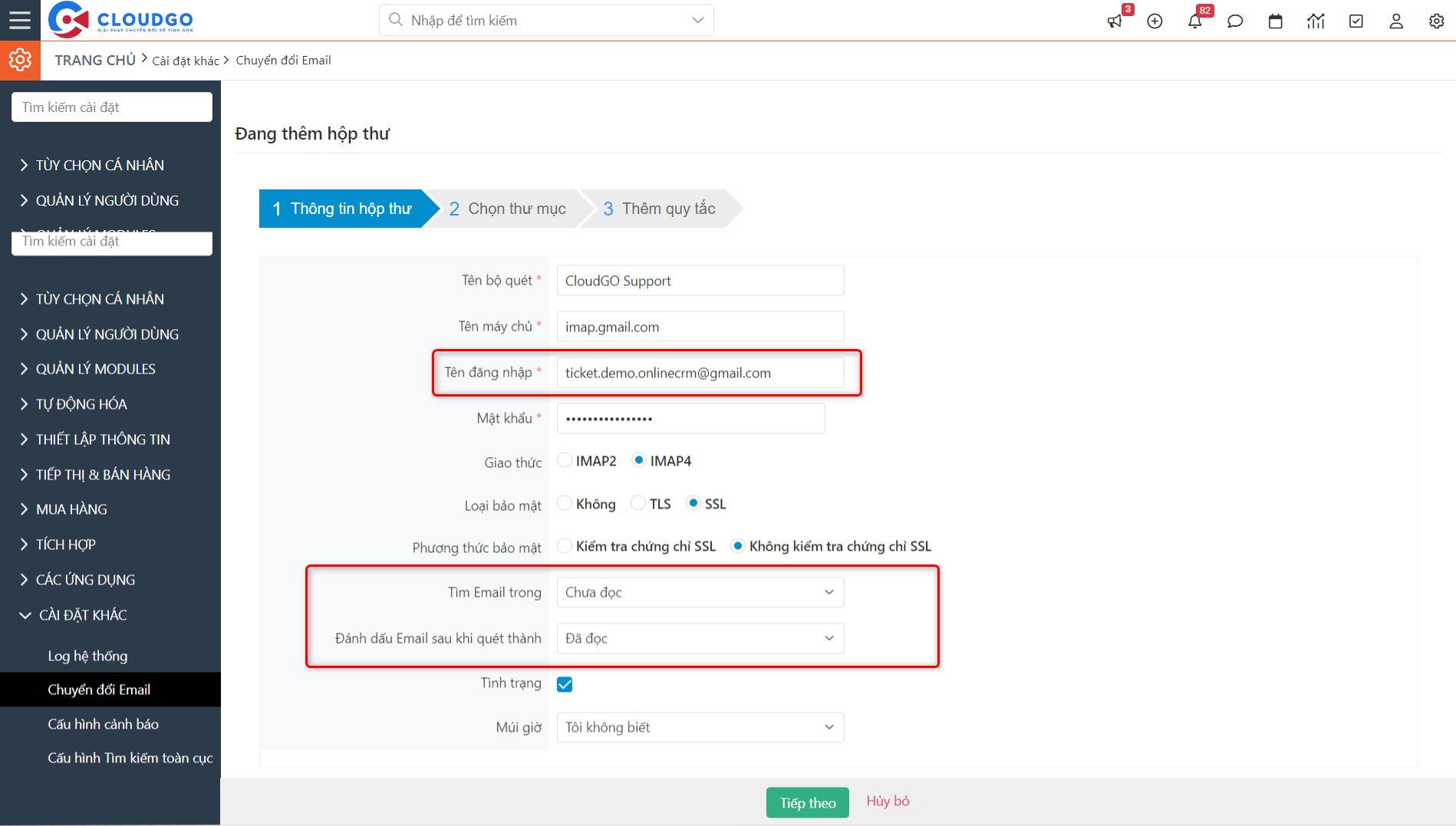Open the notifications bell icon
Image resolution: width=1456 pixels, height=826 pixels.
click(1194, 21)
